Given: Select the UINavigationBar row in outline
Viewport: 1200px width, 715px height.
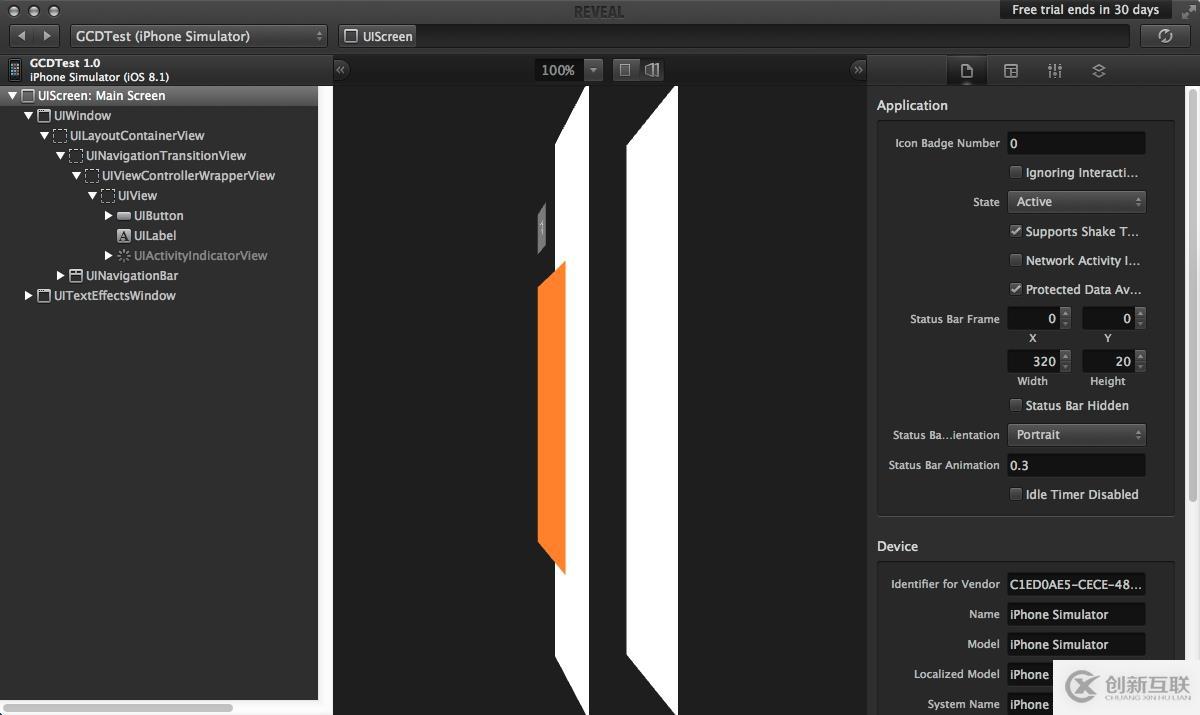Looking at the screenshot, I should coord(159,276).
